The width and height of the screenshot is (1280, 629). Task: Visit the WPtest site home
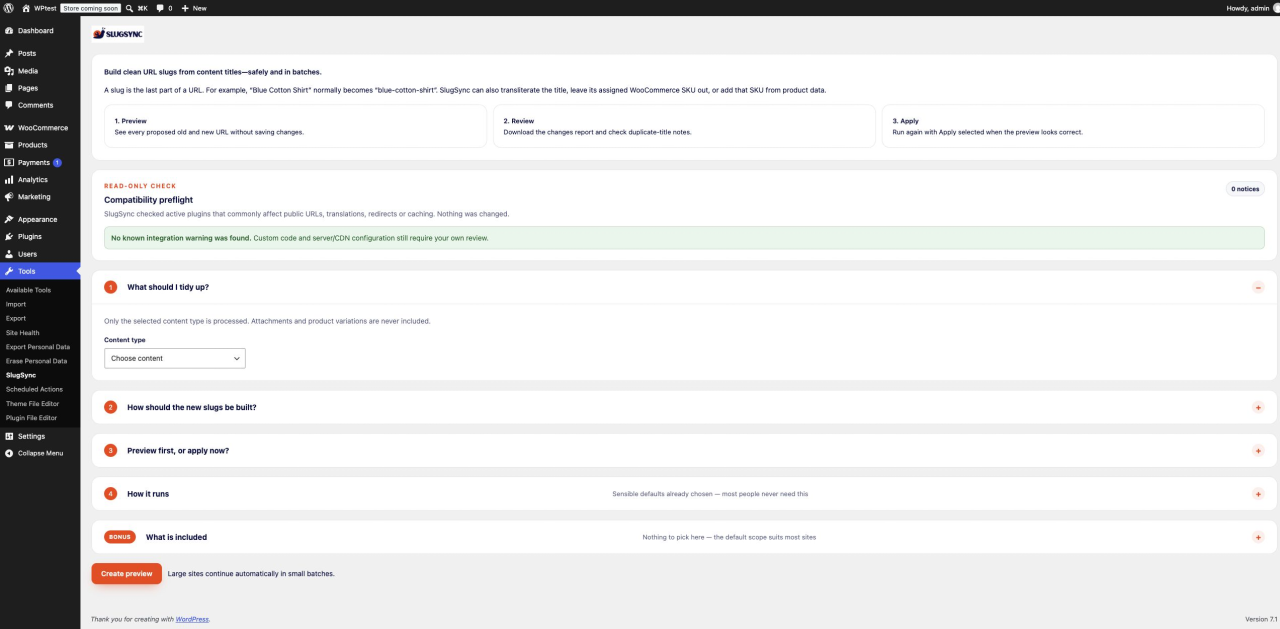point(40,7)
